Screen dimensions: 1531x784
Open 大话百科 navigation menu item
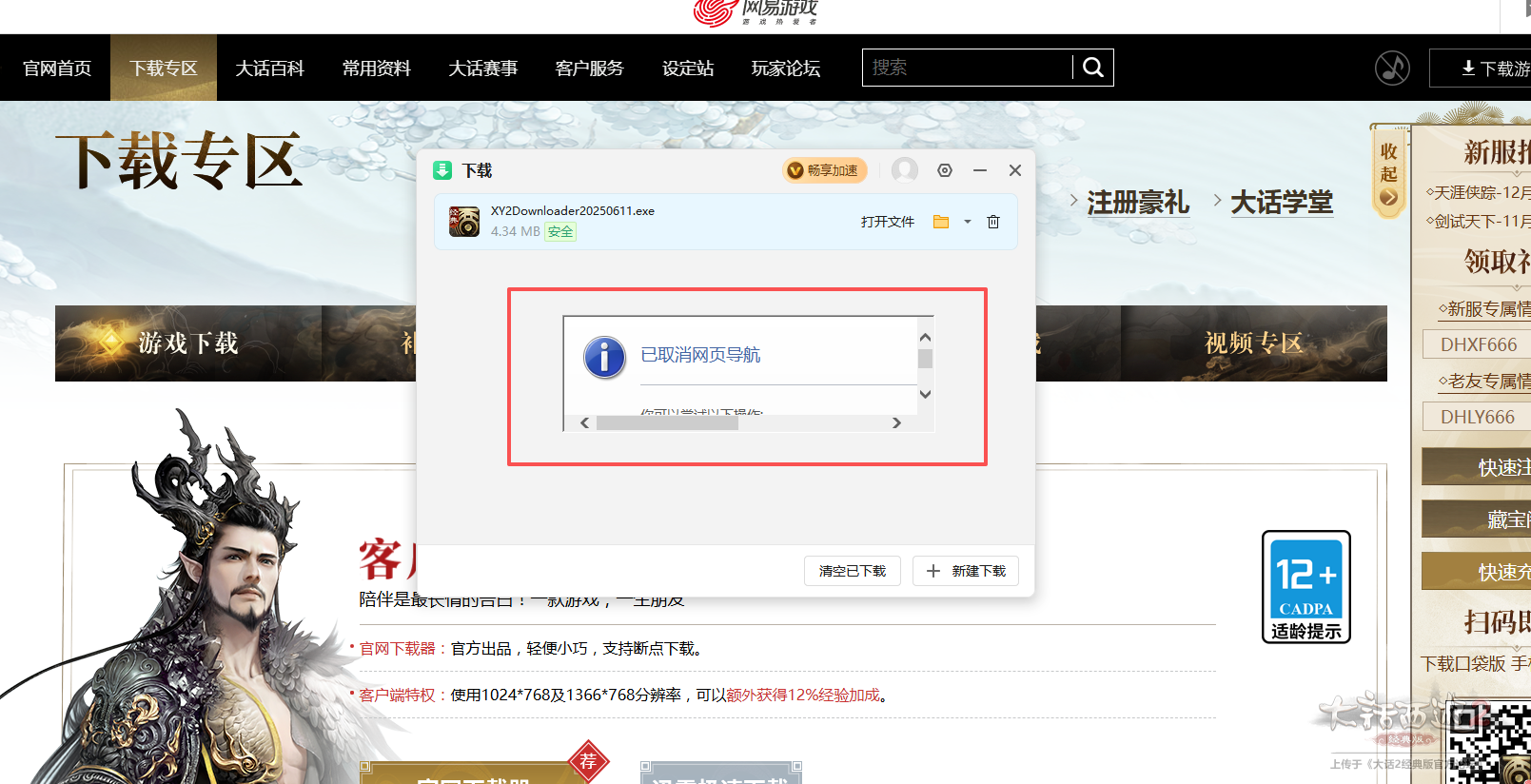[x=270, y=69]
